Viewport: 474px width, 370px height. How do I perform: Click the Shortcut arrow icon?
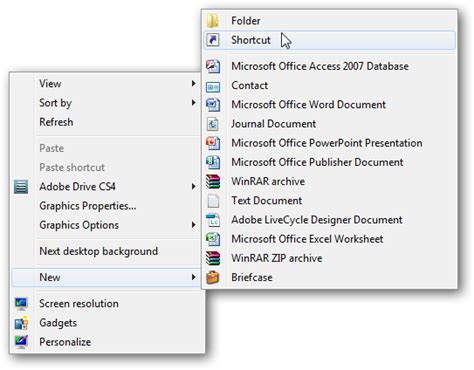(213, 40)
